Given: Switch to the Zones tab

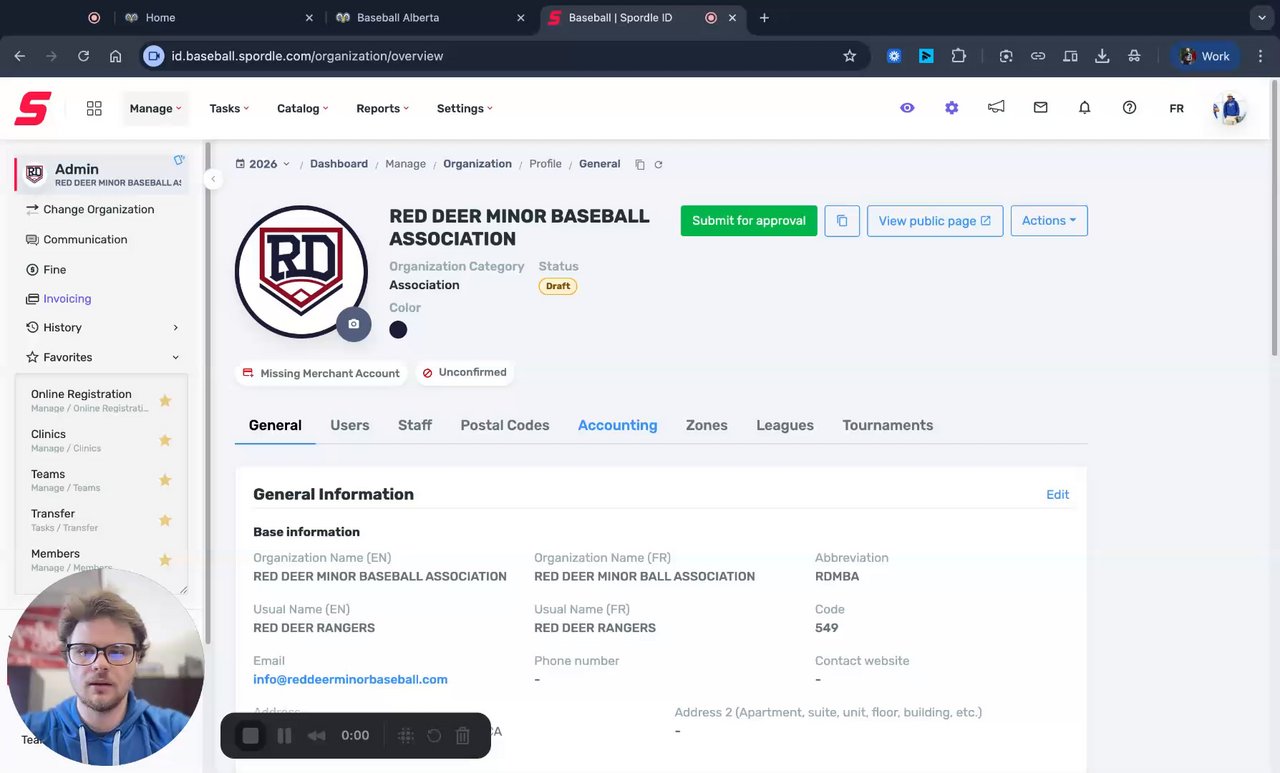Looking at the screenshot, I should [x=707, y=425].
